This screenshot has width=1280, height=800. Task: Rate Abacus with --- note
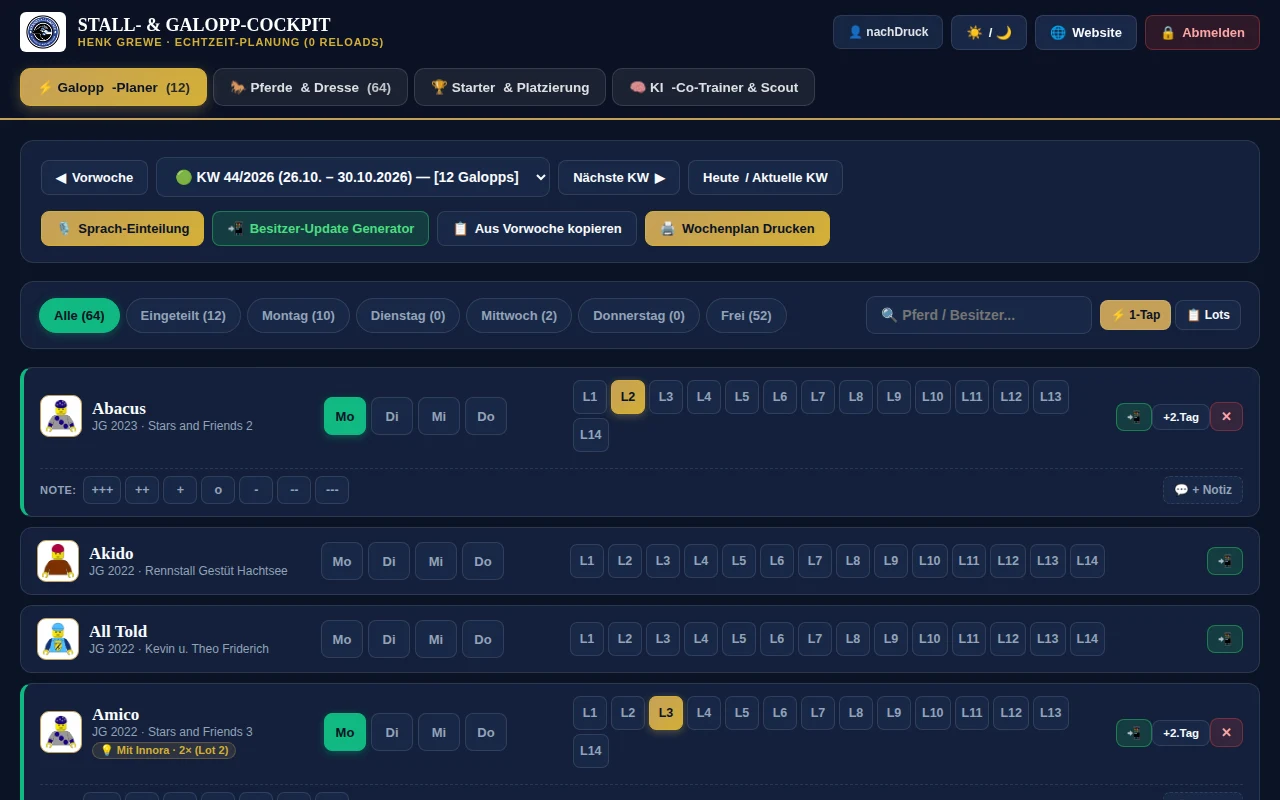332,490
